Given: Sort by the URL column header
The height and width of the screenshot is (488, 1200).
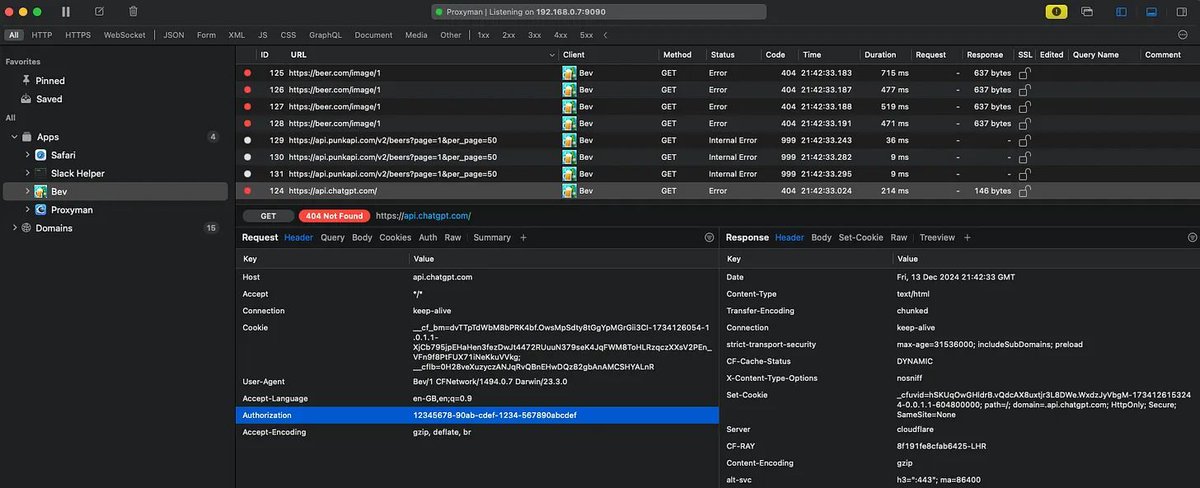Looking at the screenshot, I should pyautogui.click(x=299, y=55).
